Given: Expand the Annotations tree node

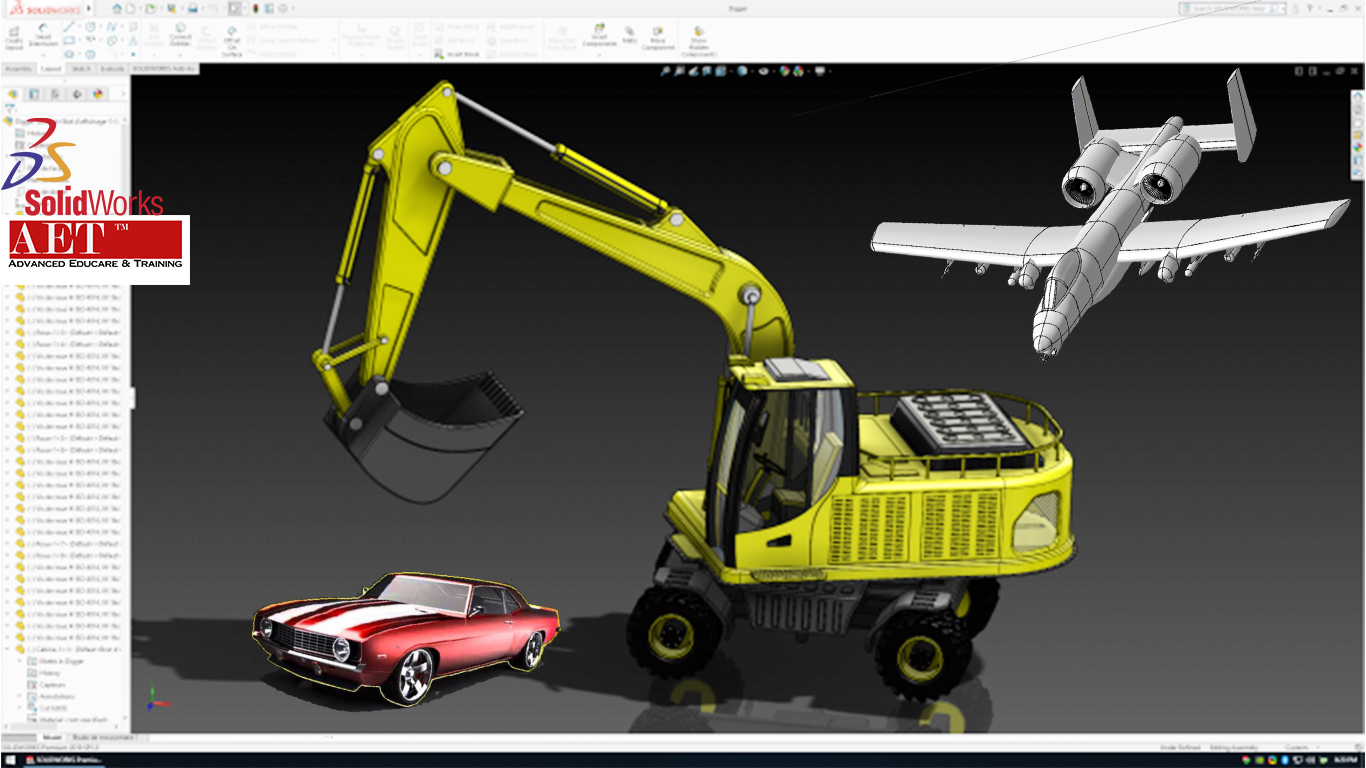Looking at the screenshot, I should point(20,697).
